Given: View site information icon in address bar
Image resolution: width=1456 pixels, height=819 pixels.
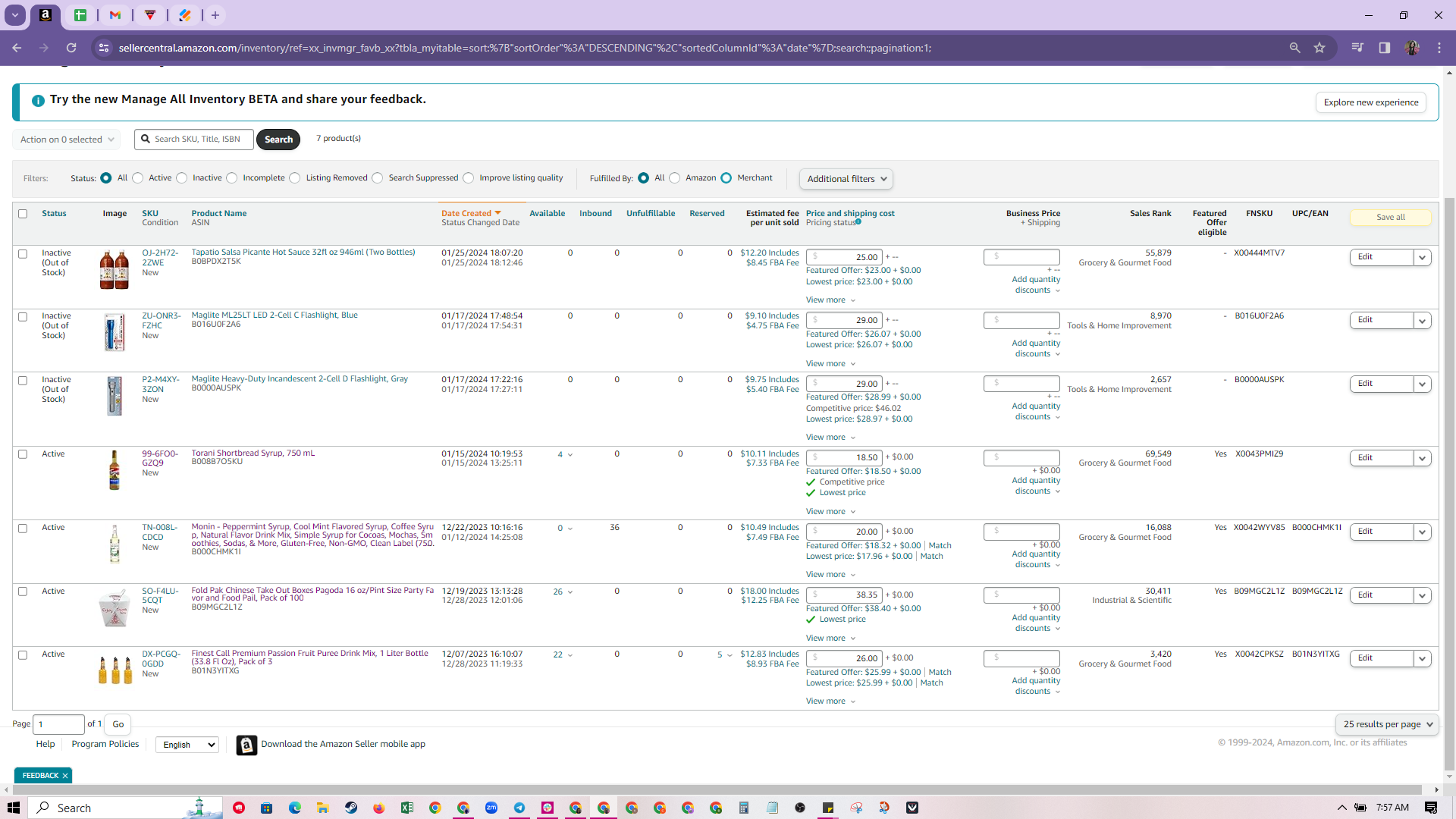Looking at the screenshot, I should [104, 48].
